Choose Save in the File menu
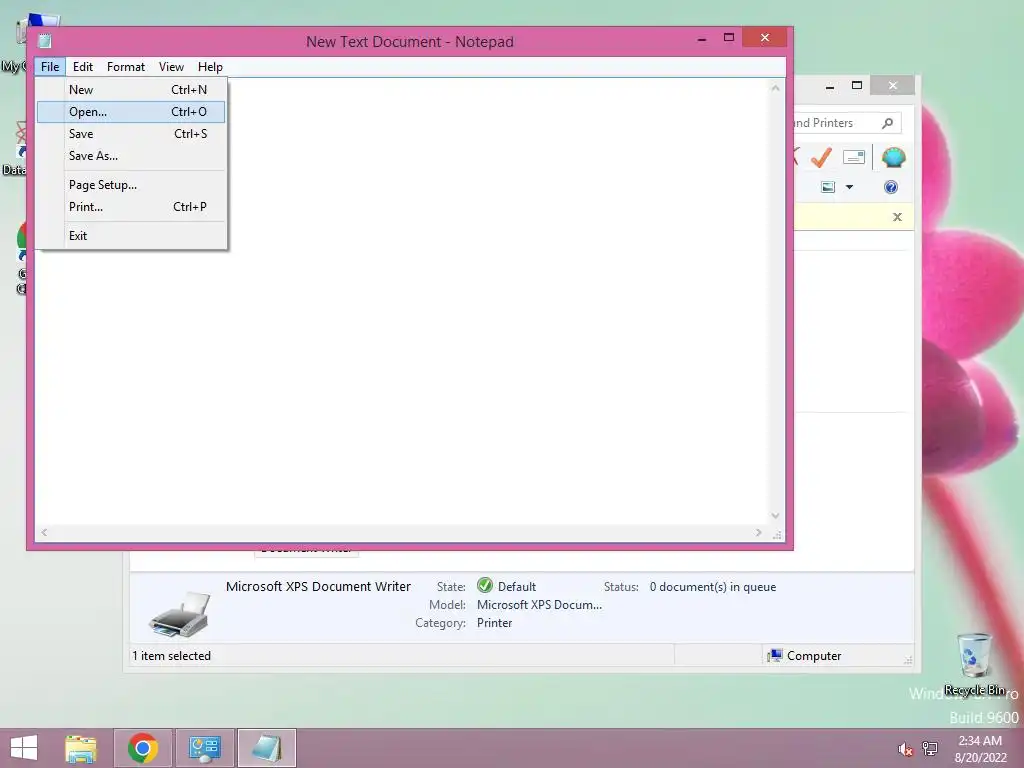Viewport: 1024px width, 768px height. click(x=131, y=134)
